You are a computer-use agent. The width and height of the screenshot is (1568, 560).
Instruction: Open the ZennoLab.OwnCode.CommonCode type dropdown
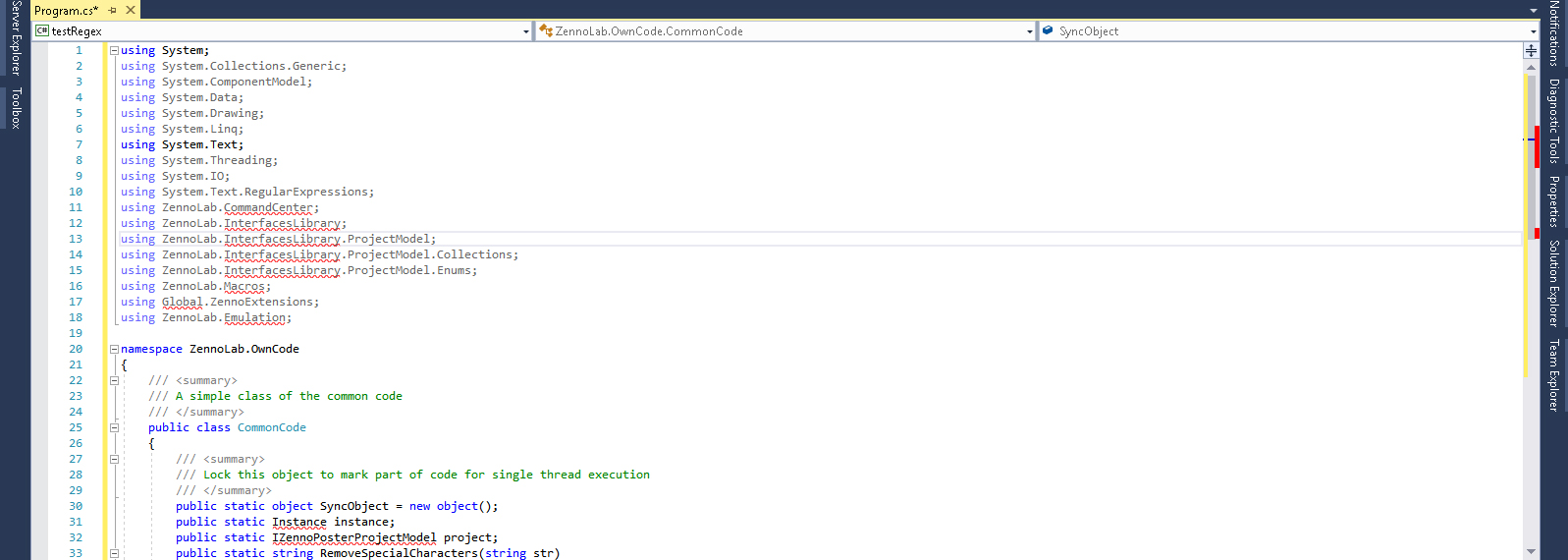(x=1029, y=31)
